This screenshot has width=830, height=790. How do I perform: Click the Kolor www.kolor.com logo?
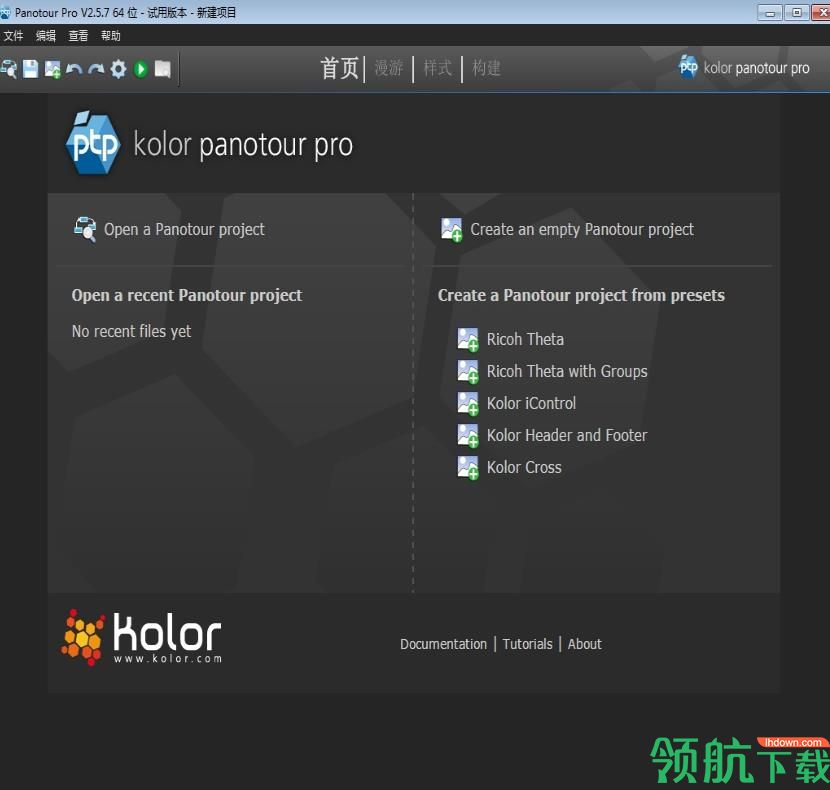pyautogui.click(x=141, y=638)
